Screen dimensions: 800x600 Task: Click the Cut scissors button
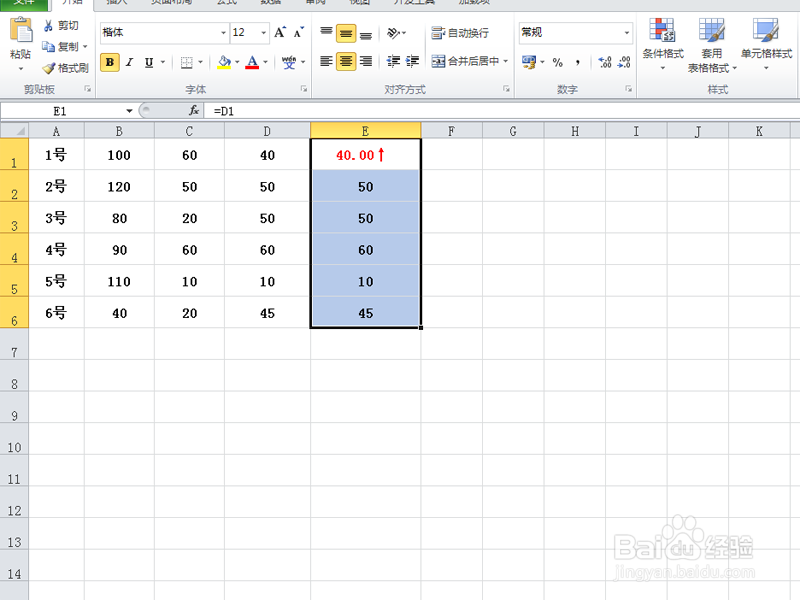[x=61, y=26]
